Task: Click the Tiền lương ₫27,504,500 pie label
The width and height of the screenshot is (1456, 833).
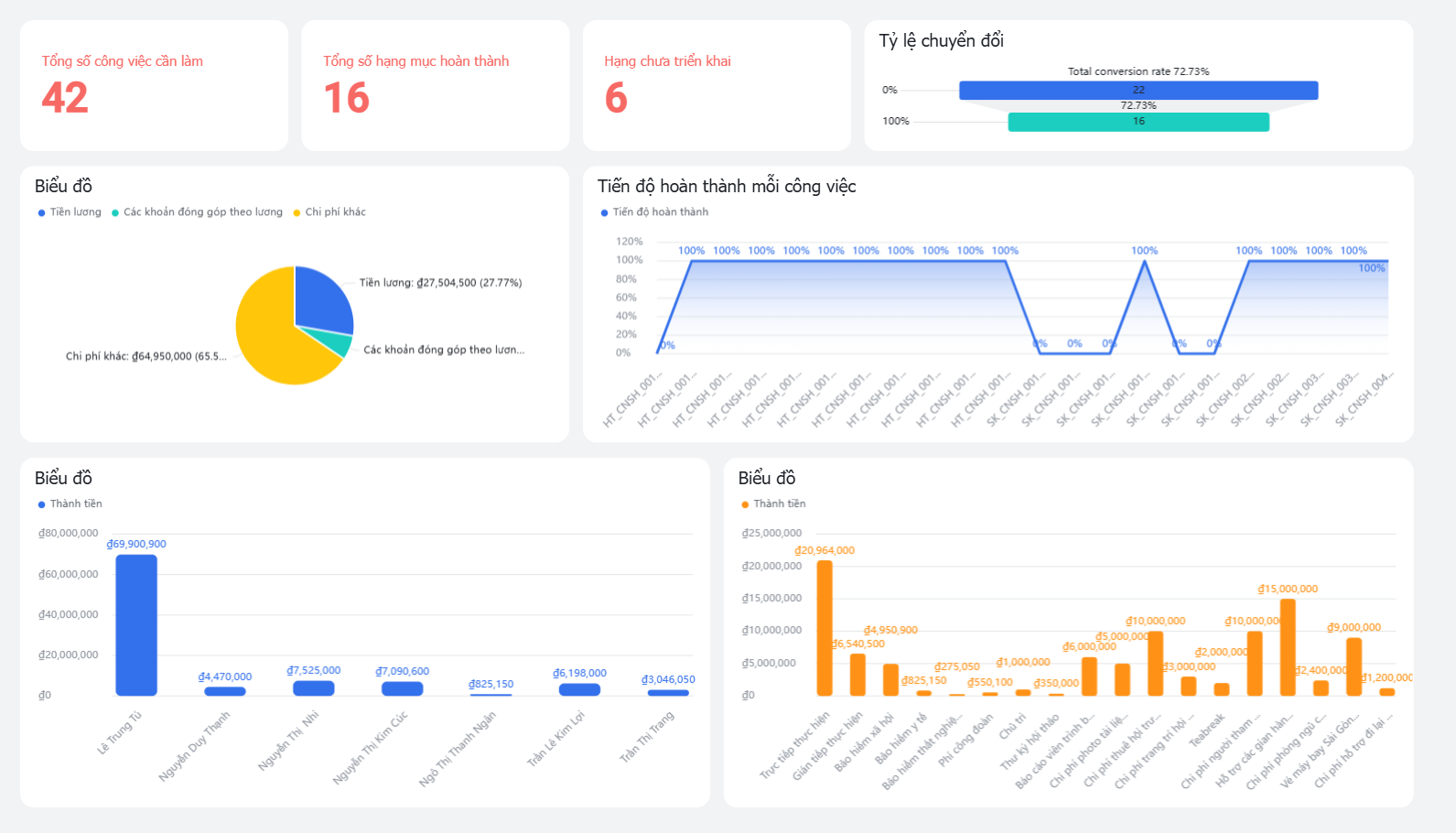Action: 440,283
